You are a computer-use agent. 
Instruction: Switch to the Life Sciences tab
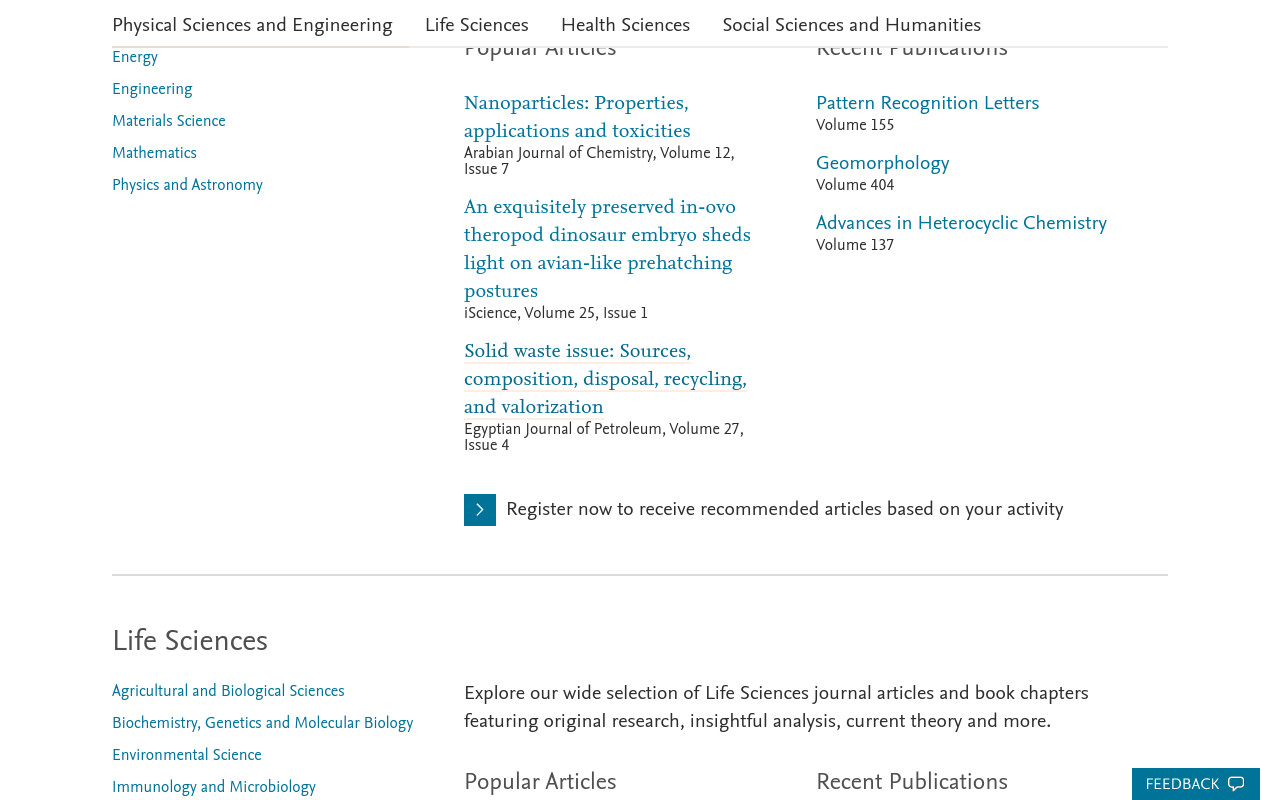(x=476, y=25)
